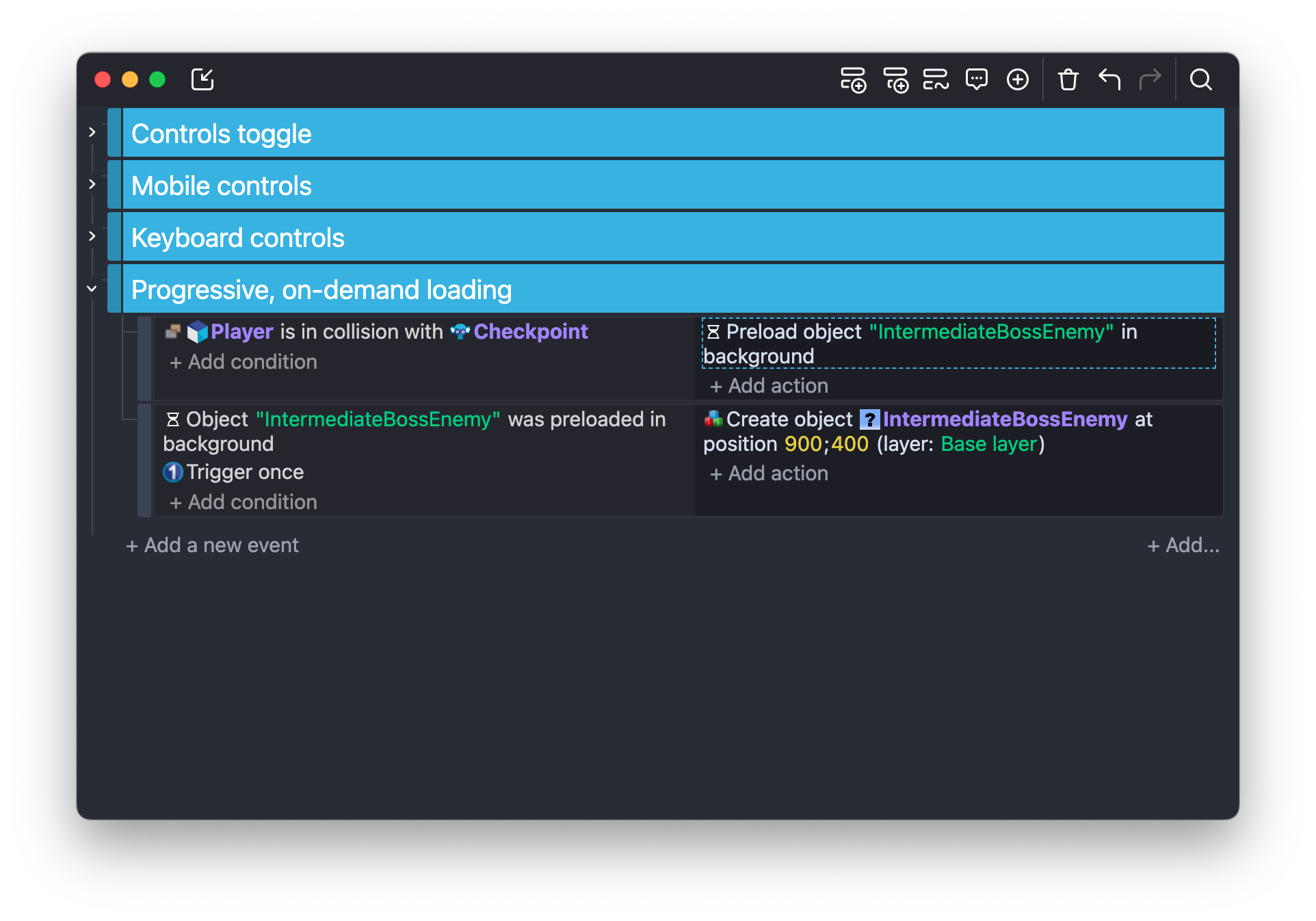This screenshot has height=921, width=1316.
Task: Add action below Create object action
Action: pos(769,474)
